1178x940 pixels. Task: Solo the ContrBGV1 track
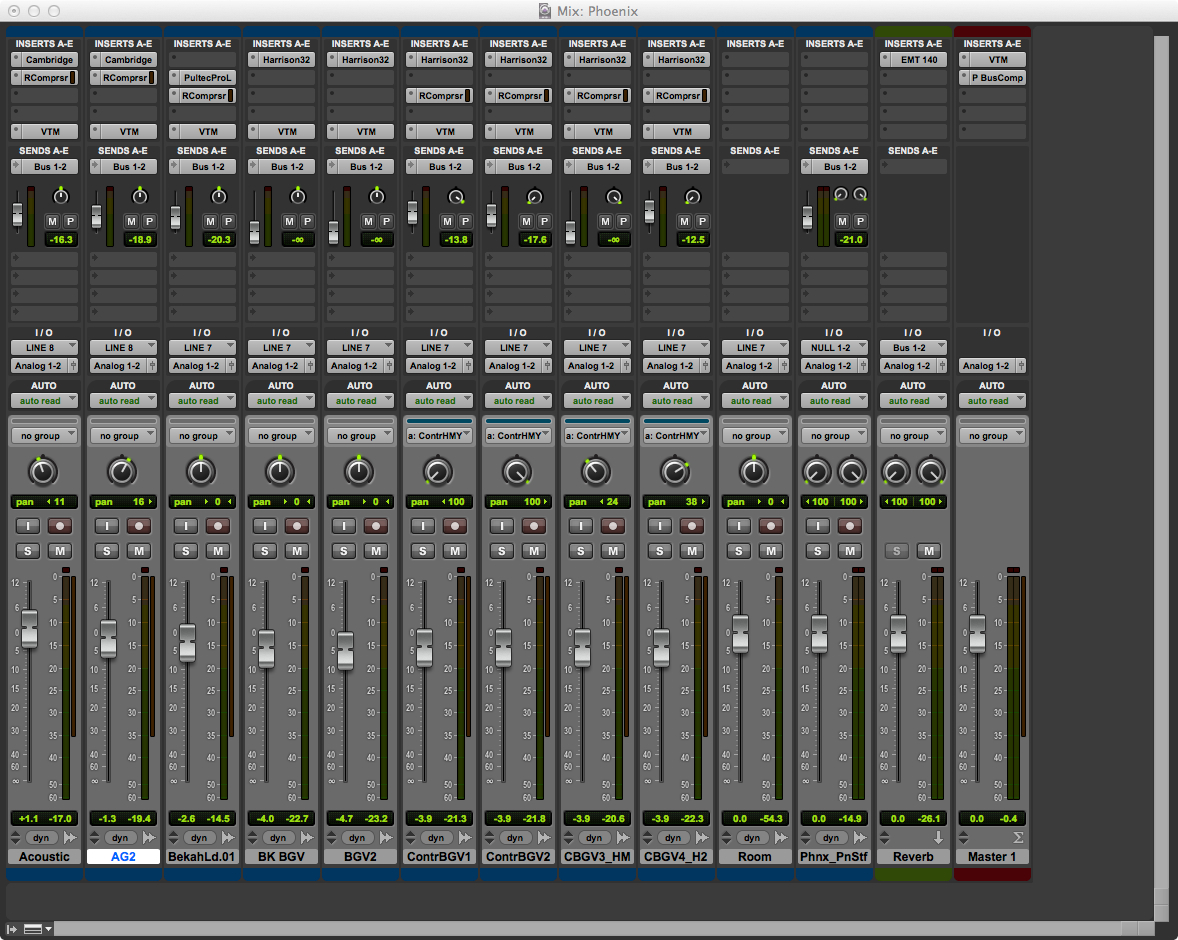[x=423, y=551]
